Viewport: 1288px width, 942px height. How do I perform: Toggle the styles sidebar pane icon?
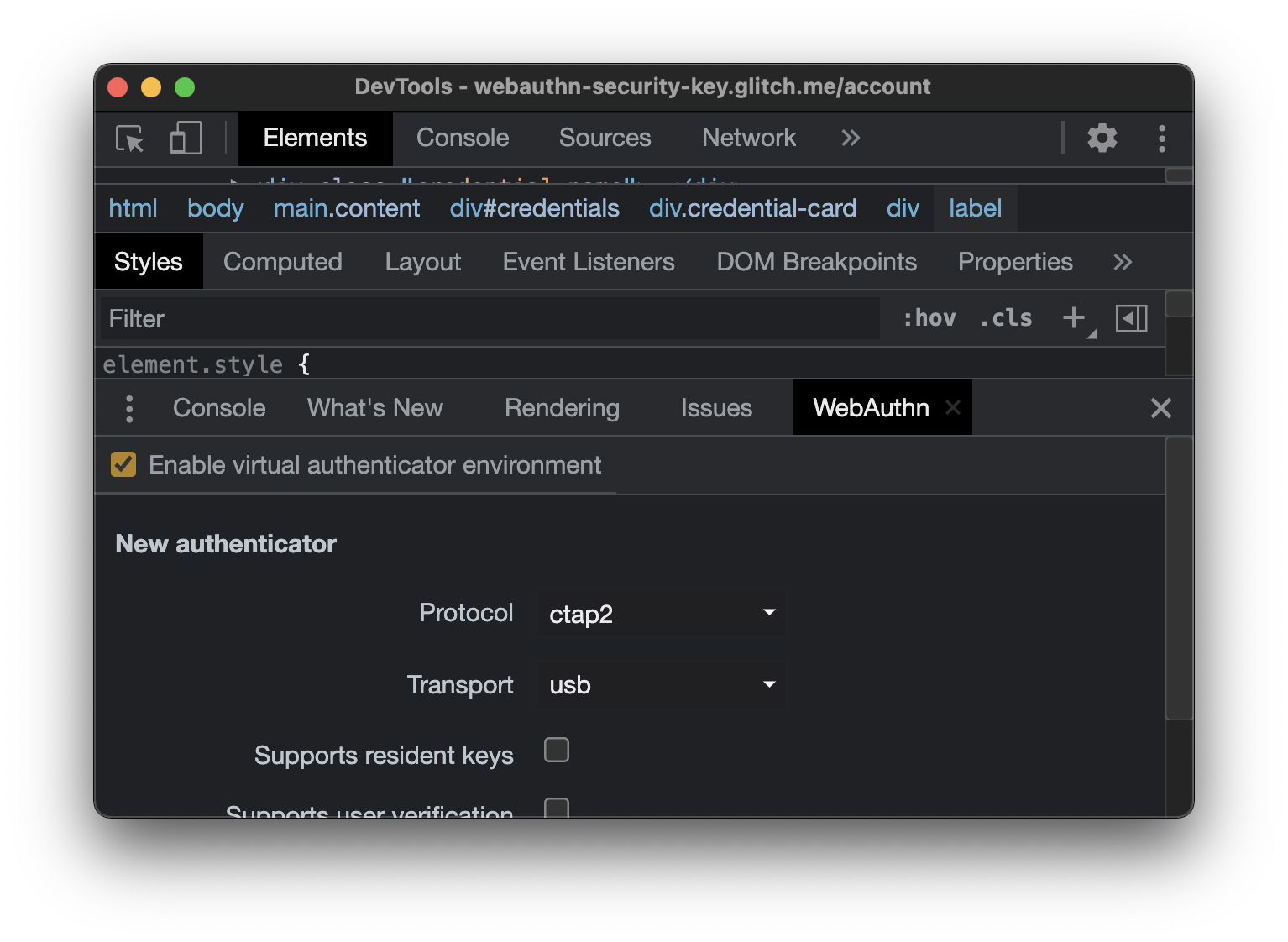pyautogui.click(x=1131, y=318)
